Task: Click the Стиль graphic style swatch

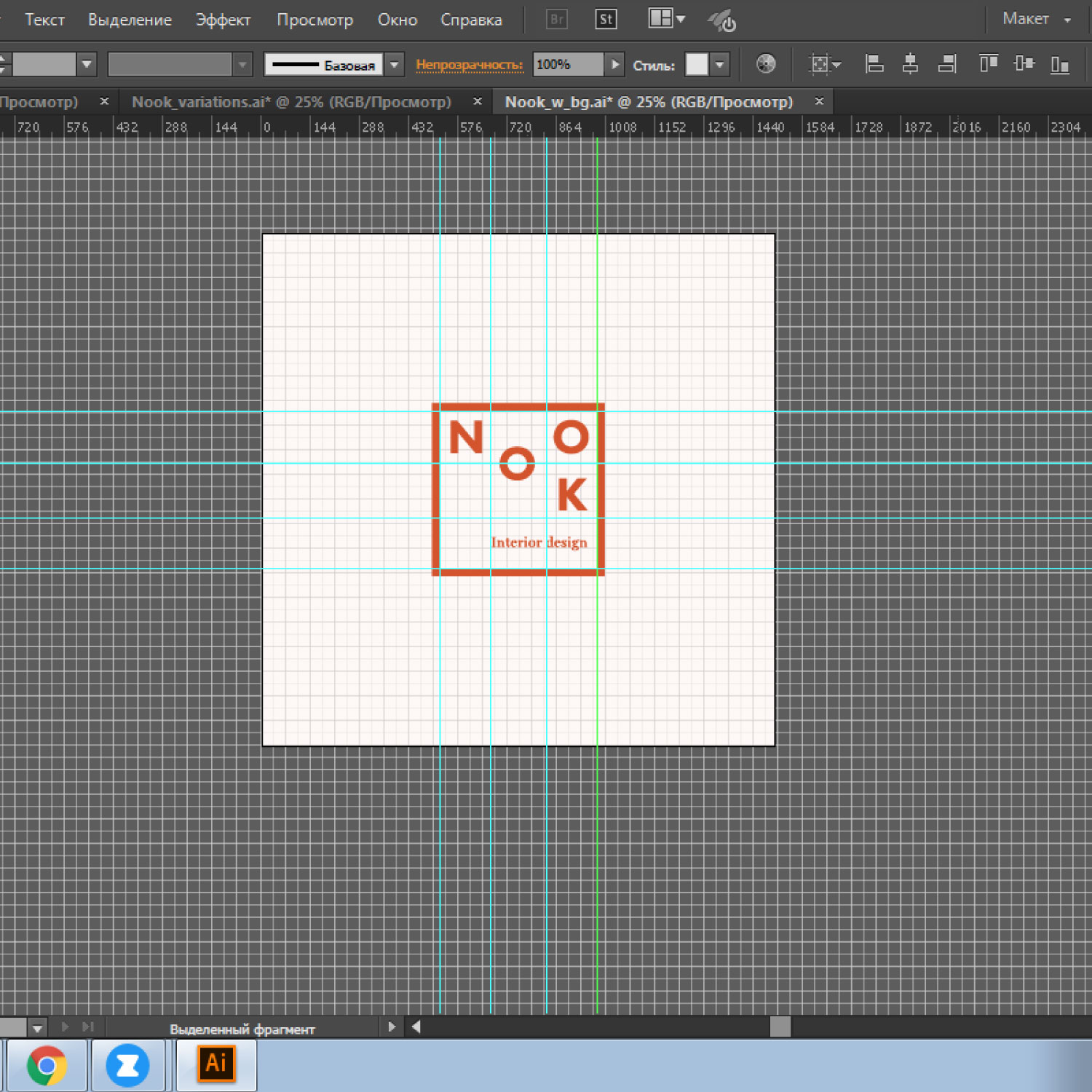Action: click(697, 64)
